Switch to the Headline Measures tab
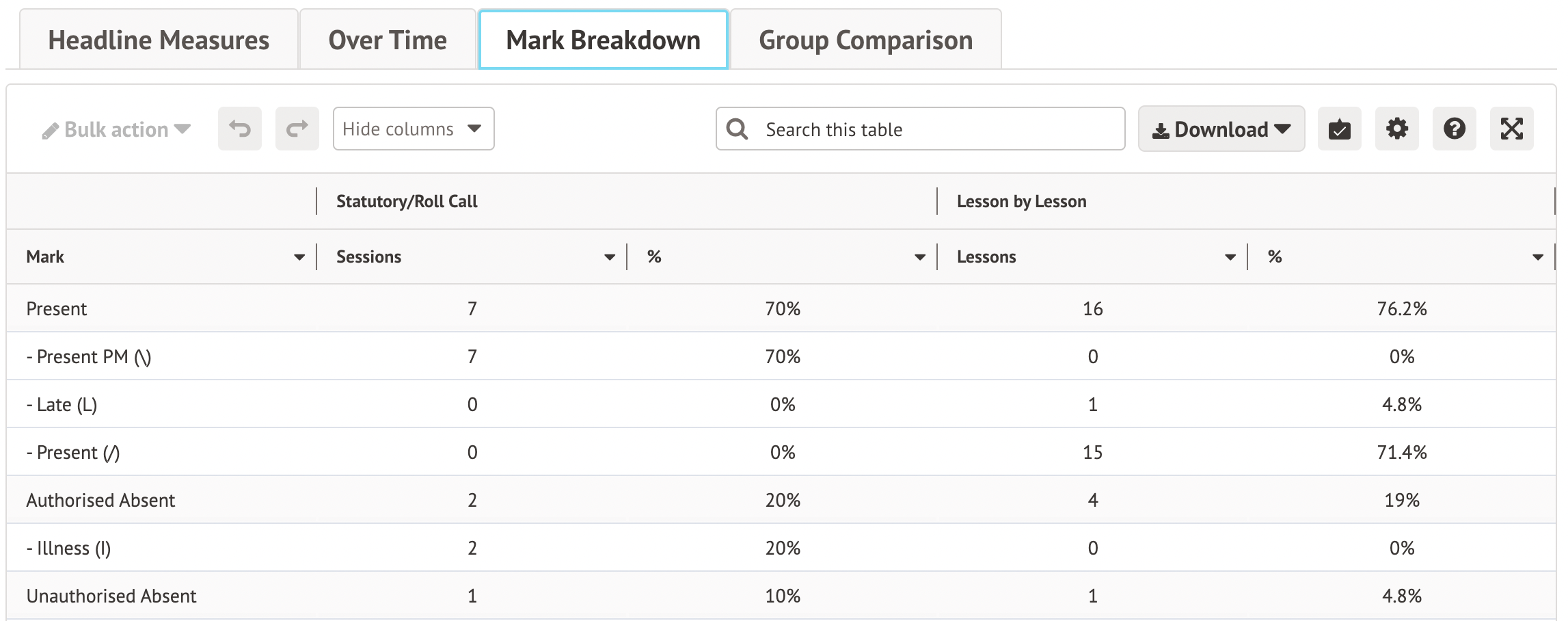The width and height of the screenshot is (1568, 621). click(x=159, y=40)
